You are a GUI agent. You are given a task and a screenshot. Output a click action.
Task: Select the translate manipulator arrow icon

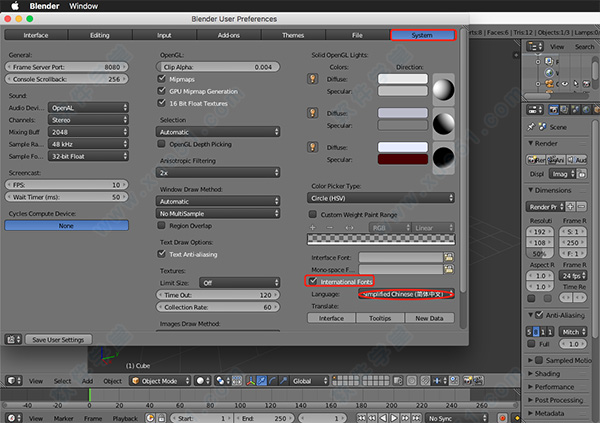click(x=262, y=381)
